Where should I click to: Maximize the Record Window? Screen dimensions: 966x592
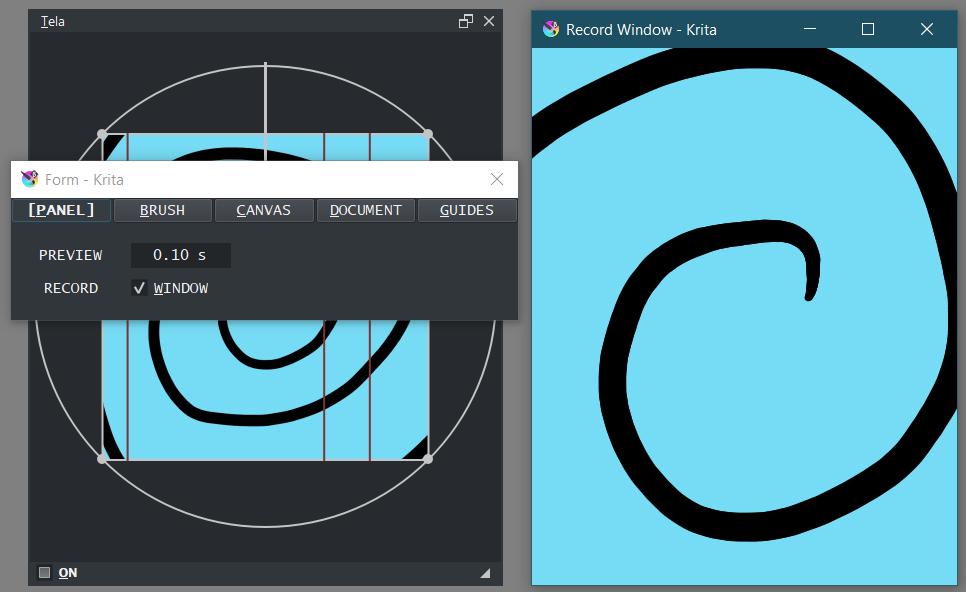(868, 29)
